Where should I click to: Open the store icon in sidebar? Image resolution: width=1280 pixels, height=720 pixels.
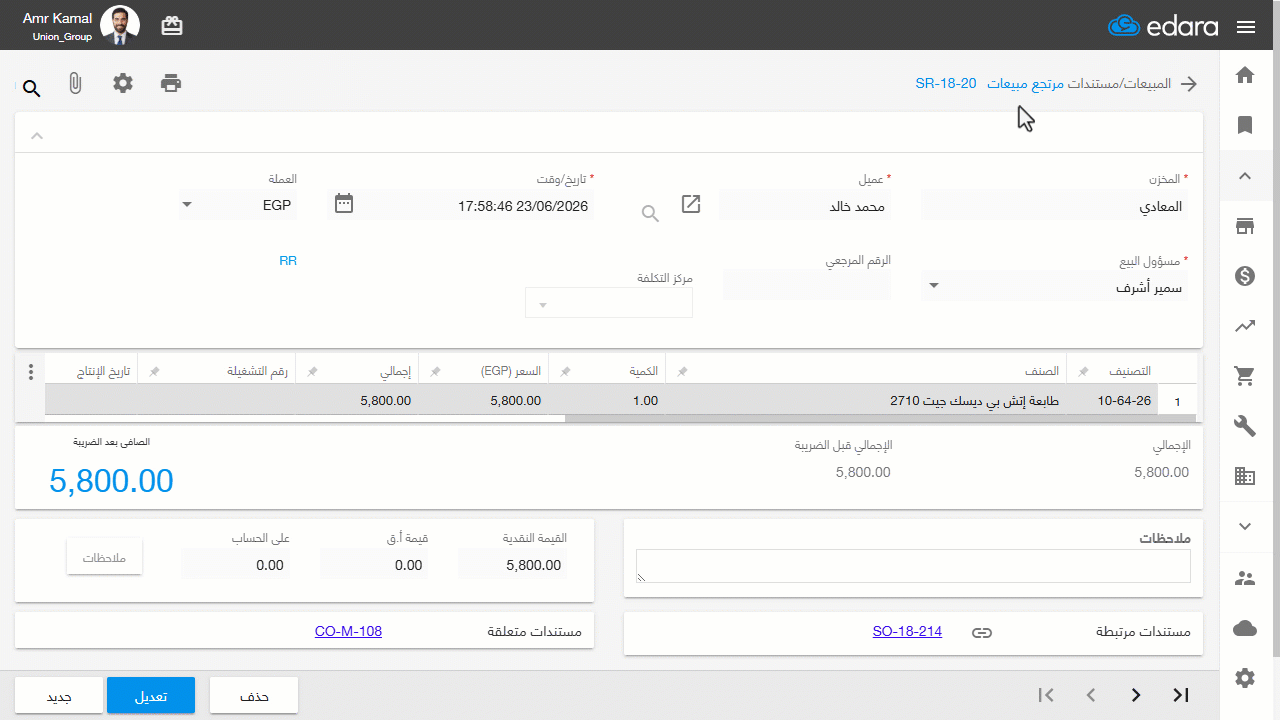[x=1245, y=226]
